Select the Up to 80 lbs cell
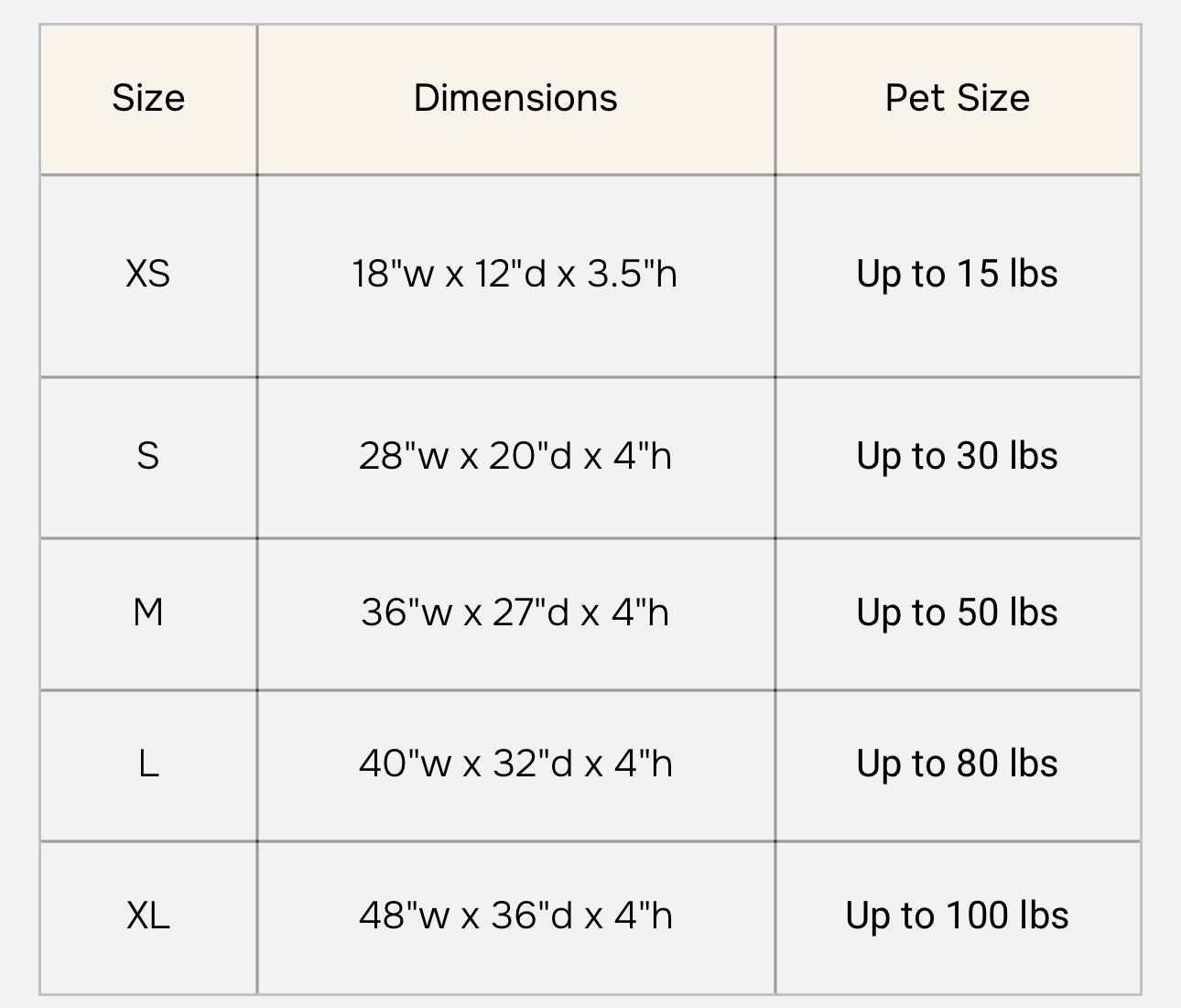This screenshot has width=1181, height=1008. 957,764
